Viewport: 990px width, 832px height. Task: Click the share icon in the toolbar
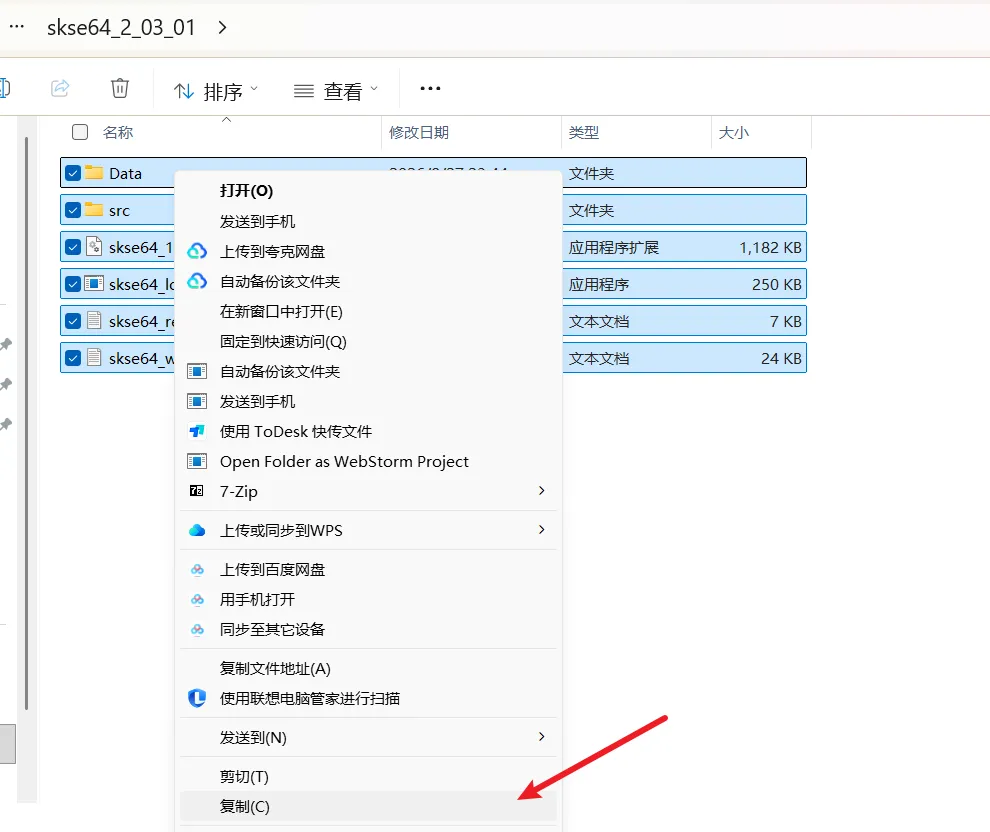pyautogui.click(x=60, y=88)
